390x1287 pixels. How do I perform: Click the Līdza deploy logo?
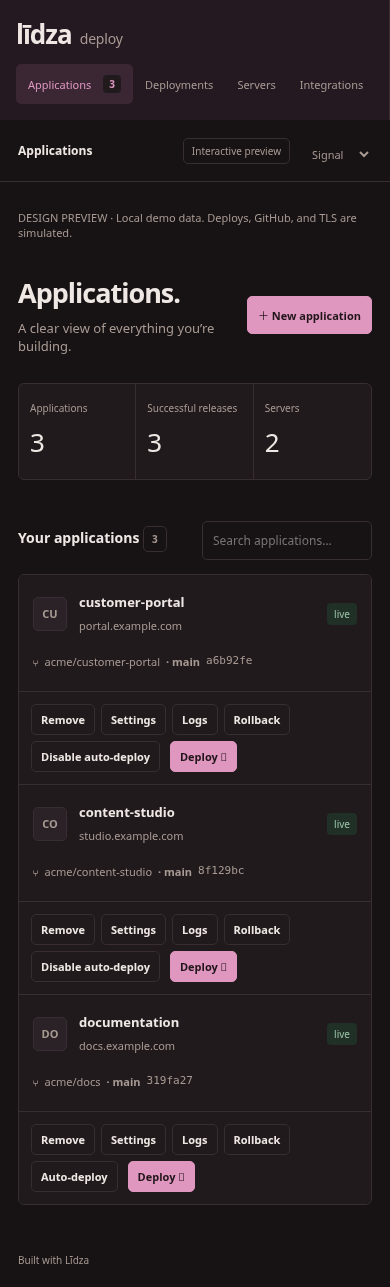coord(70,36)
